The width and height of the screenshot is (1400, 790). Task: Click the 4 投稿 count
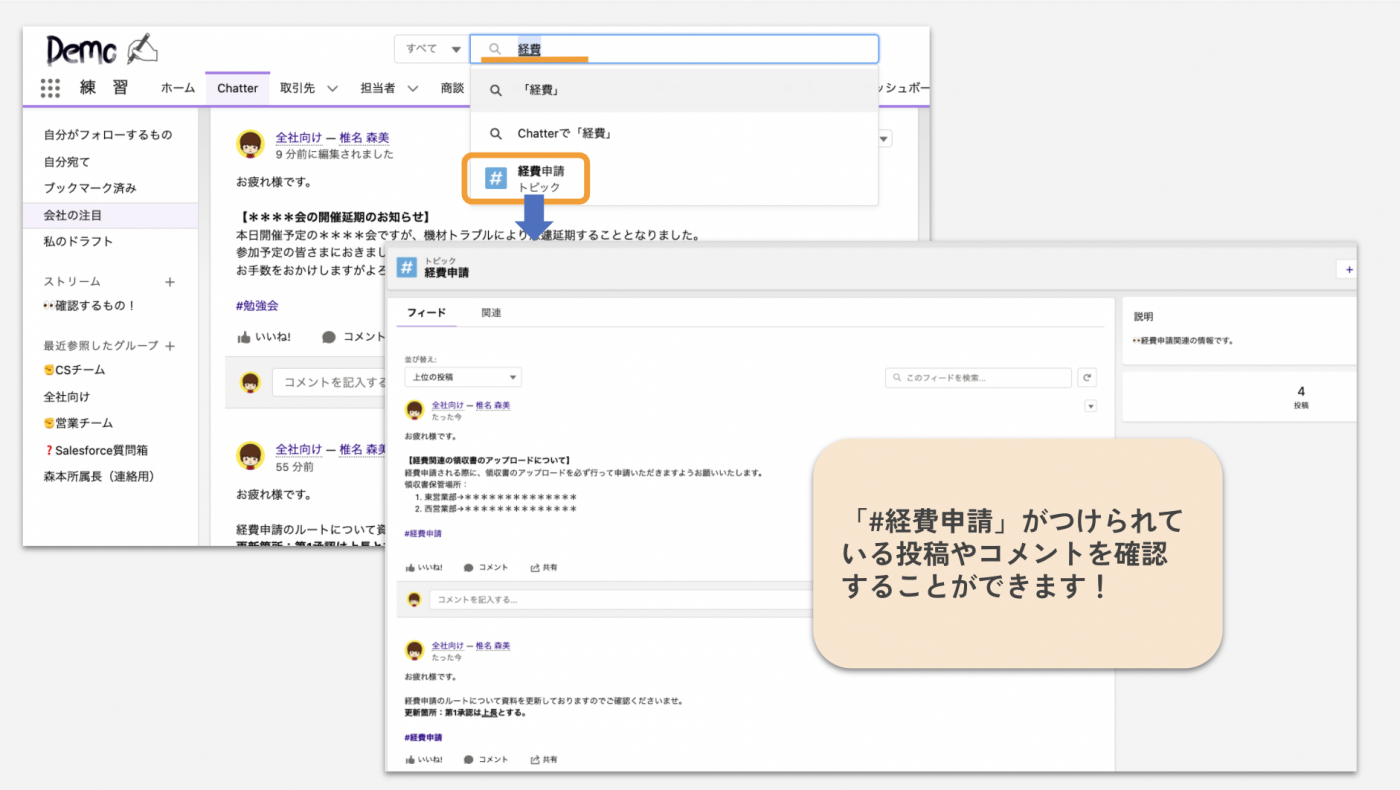point(1300,397)
